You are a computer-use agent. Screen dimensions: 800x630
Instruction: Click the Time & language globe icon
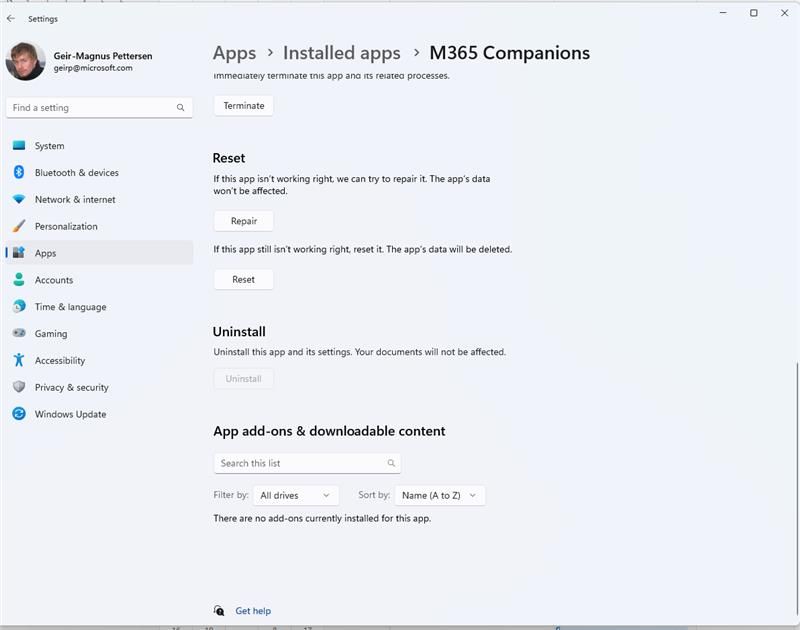tap(19, 306)
